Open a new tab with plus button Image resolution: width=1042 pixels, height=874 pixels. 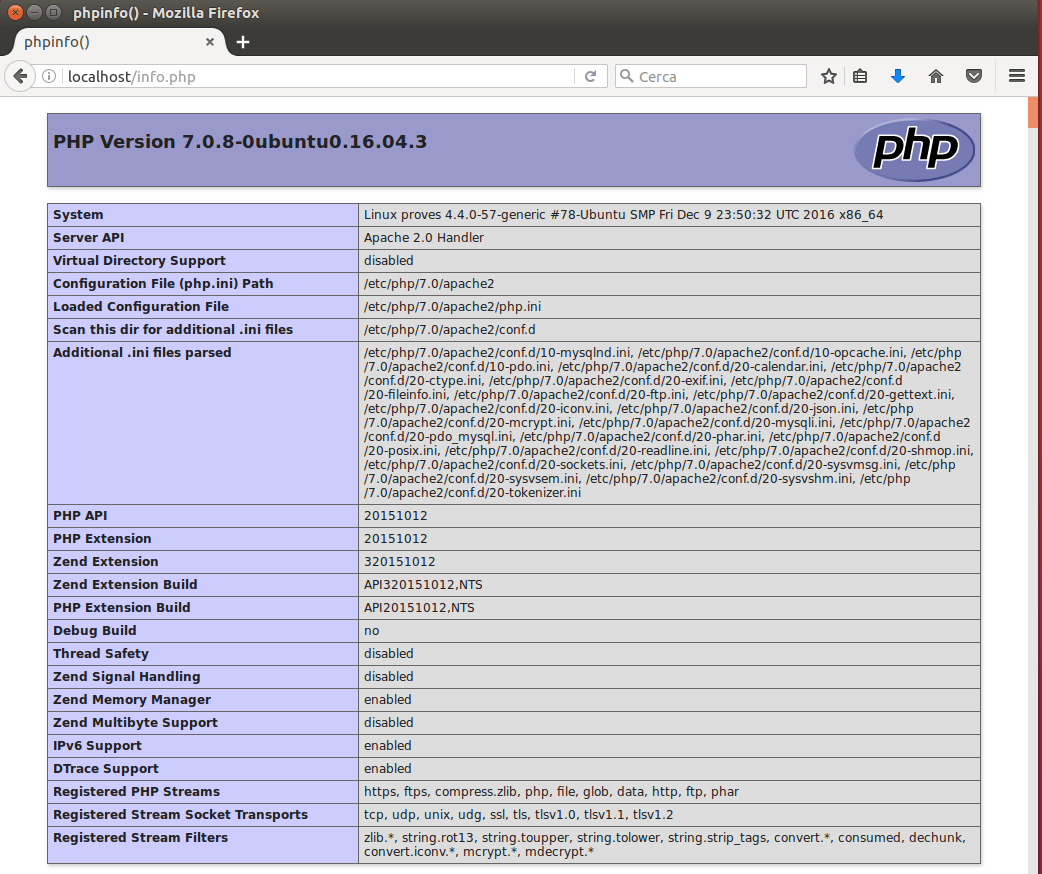[x=243, y=42]
